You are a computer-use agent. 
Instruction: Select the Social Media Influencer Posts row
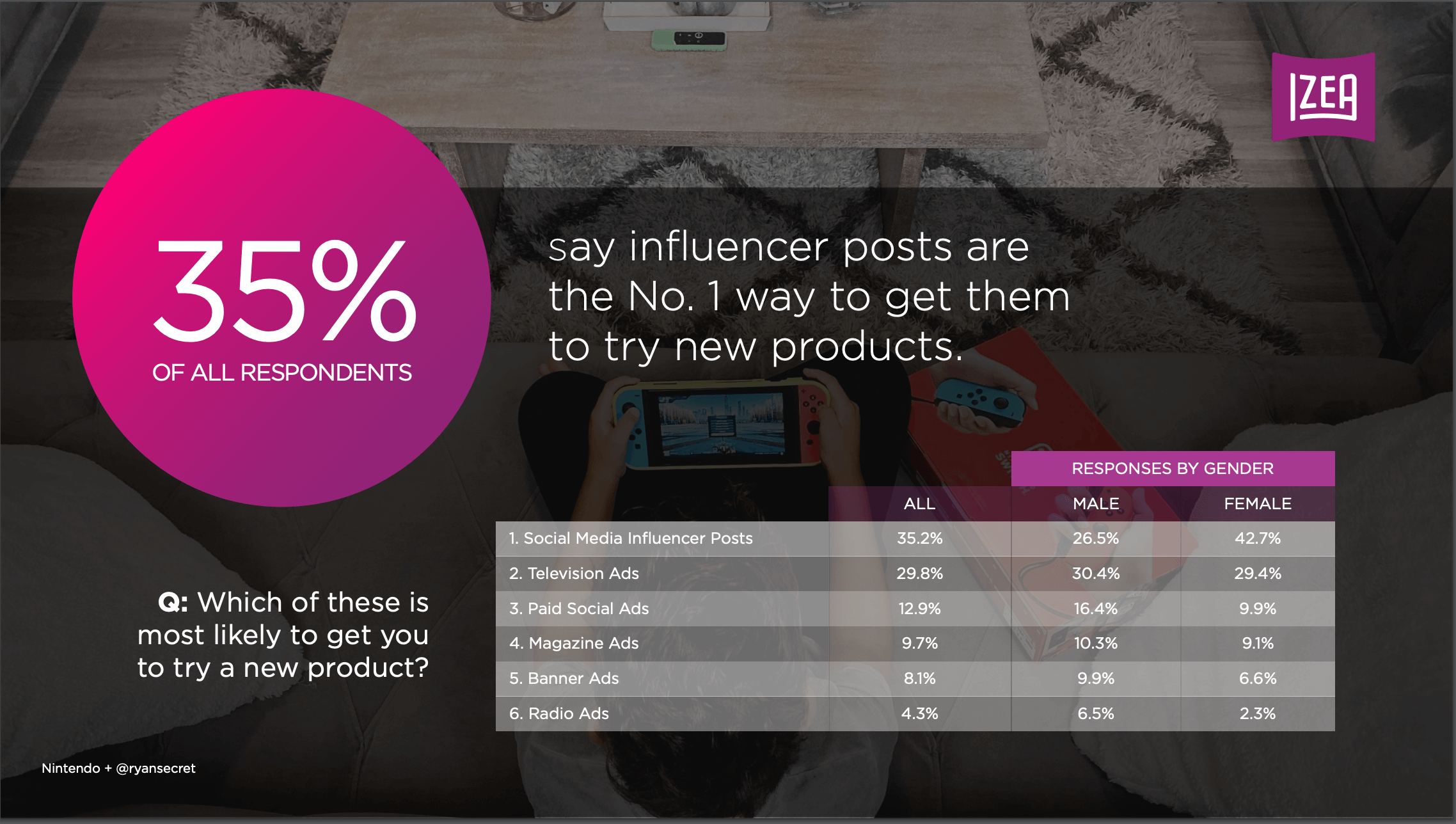point(915,539)
